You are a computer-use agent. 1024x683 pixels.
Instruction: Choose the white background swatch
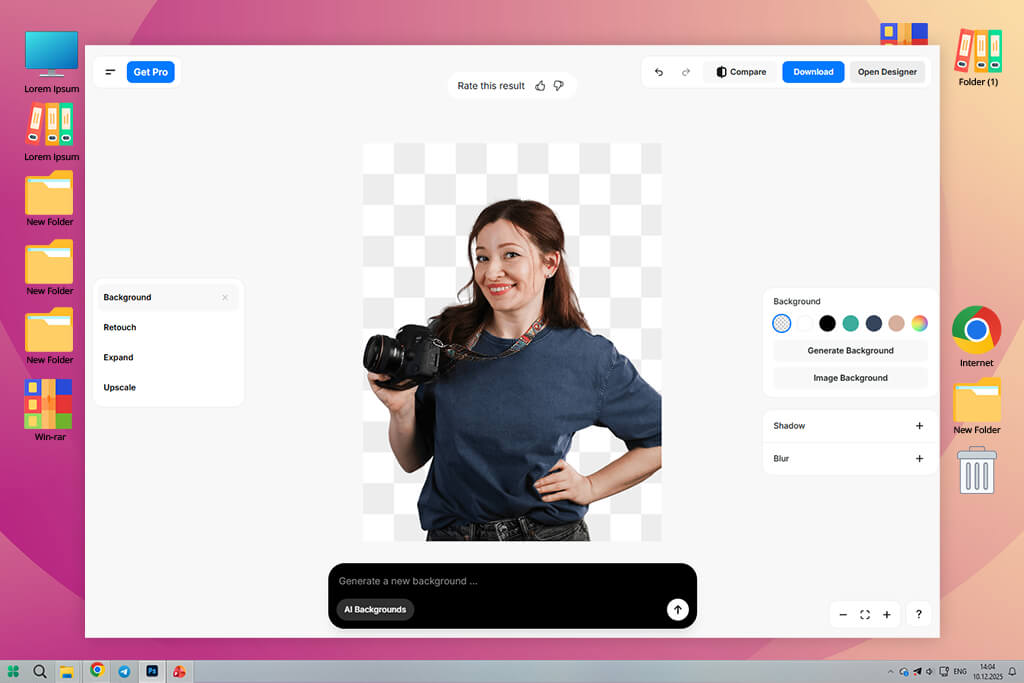805,323
